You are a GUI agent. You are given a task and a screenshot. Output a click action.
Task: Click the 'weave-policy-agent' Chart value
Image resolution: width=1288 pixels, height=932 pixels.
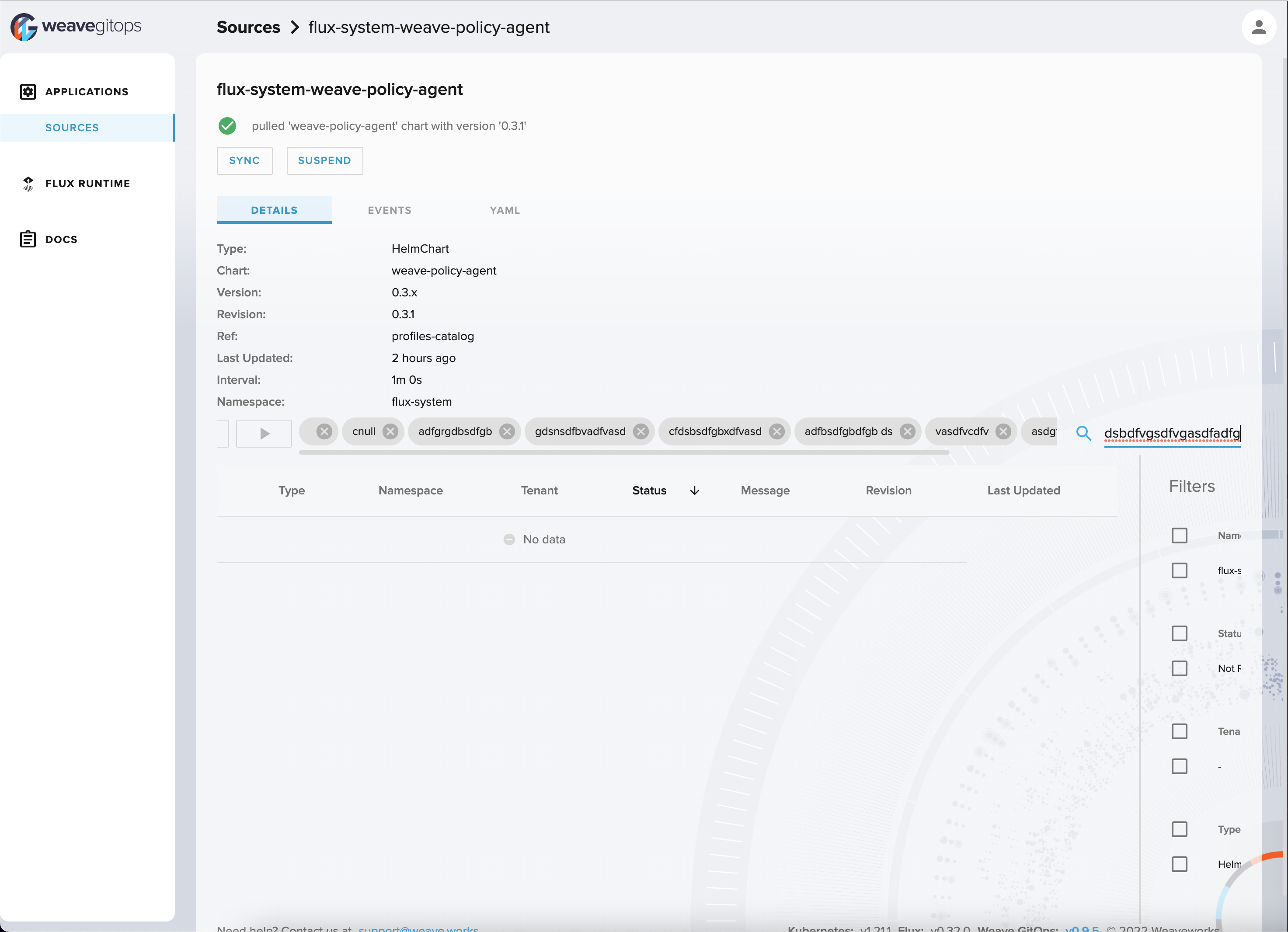click(444, 271)
